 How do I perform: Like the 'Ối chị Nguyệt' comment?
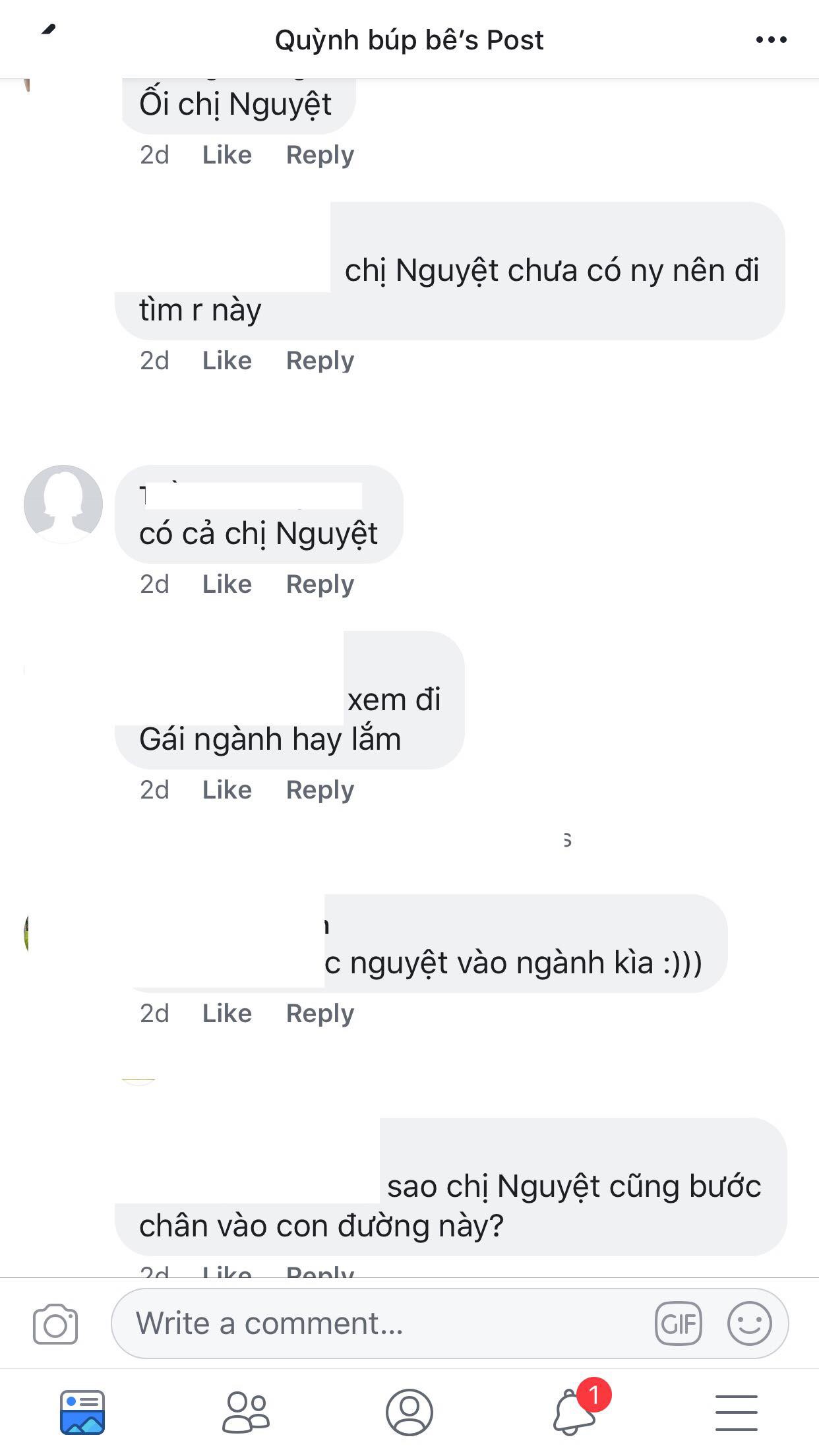coord(227,155)
